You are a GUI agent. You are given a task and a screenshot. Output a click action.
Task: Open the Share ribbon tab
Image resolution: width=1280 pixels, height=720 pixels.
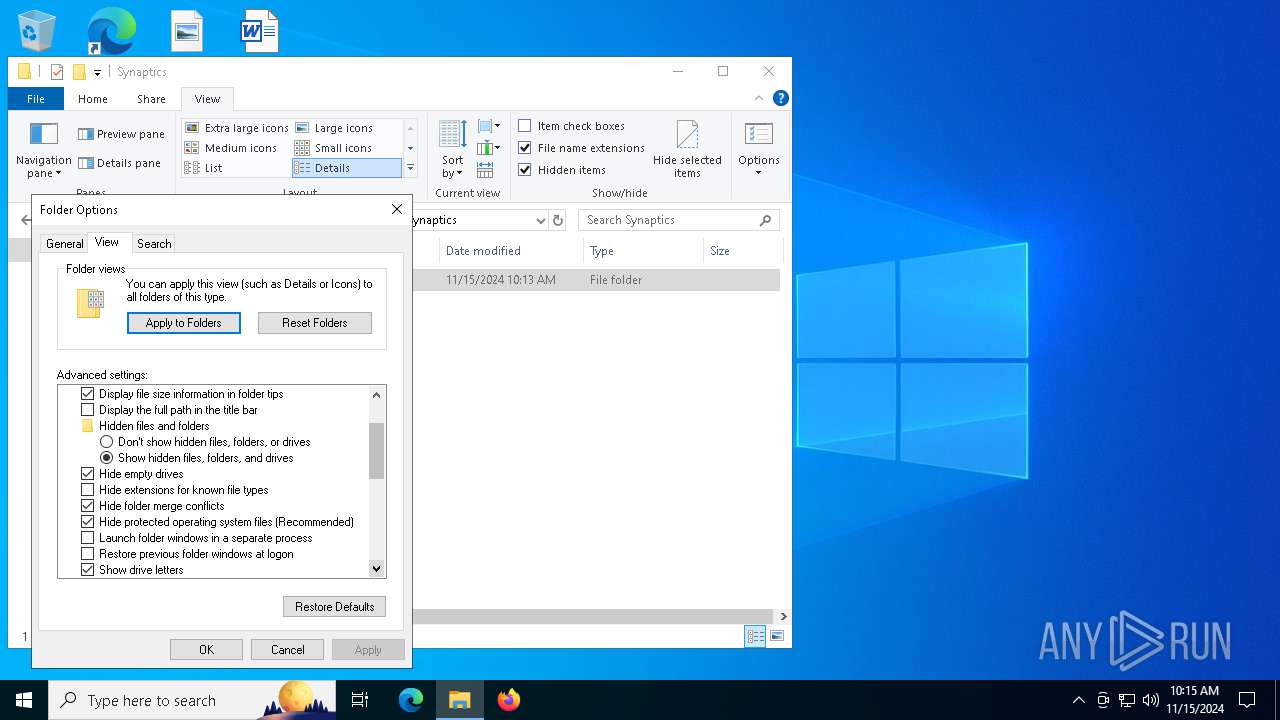pyautogui.click(x=151, y=99)
